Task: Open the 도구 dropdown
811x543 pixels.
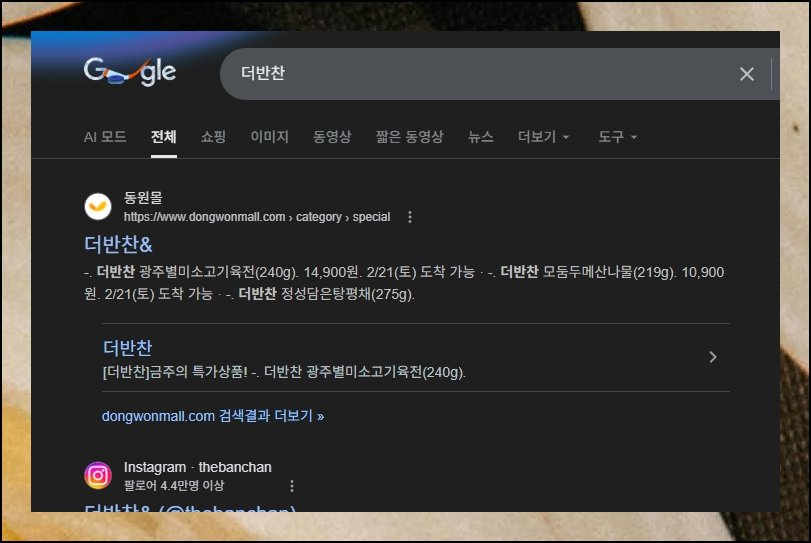Action: tap(618, 137)
